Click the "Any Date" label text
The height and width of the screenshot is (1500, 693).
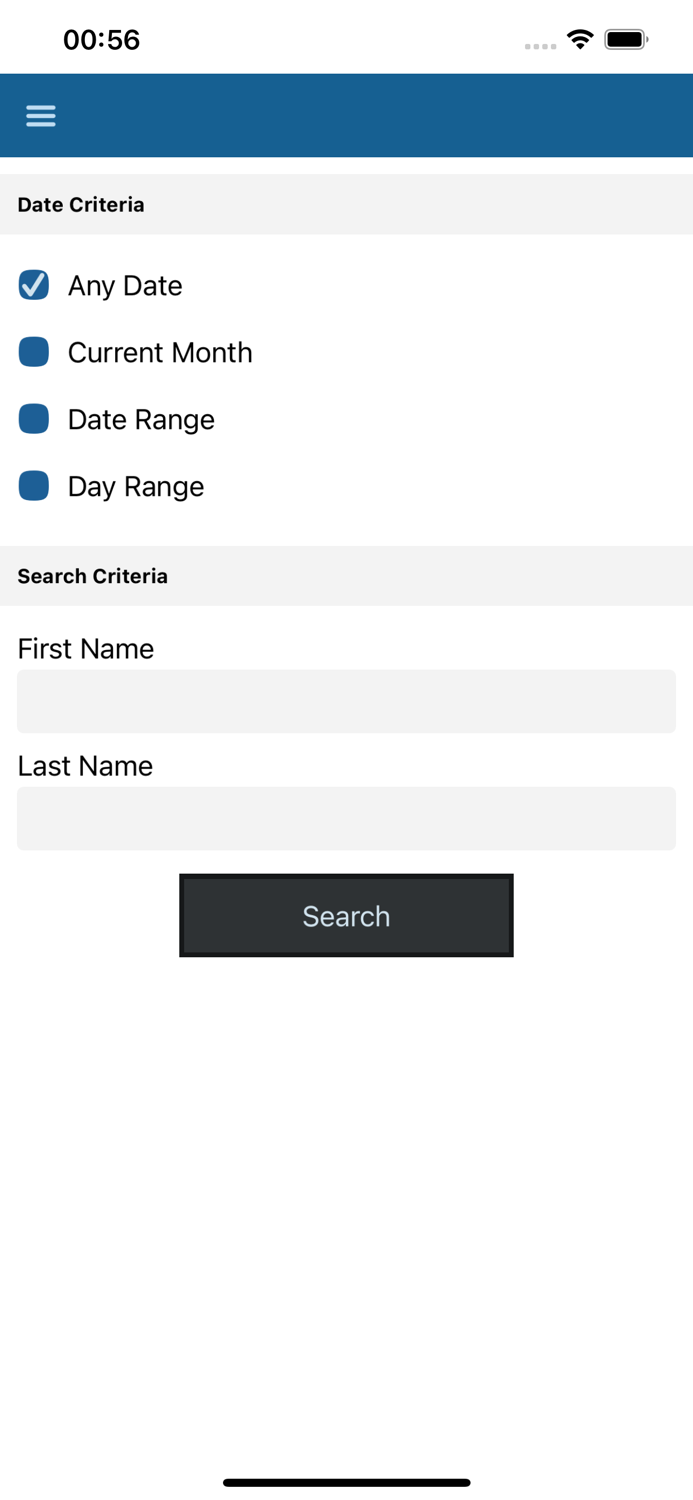(125, 286)
